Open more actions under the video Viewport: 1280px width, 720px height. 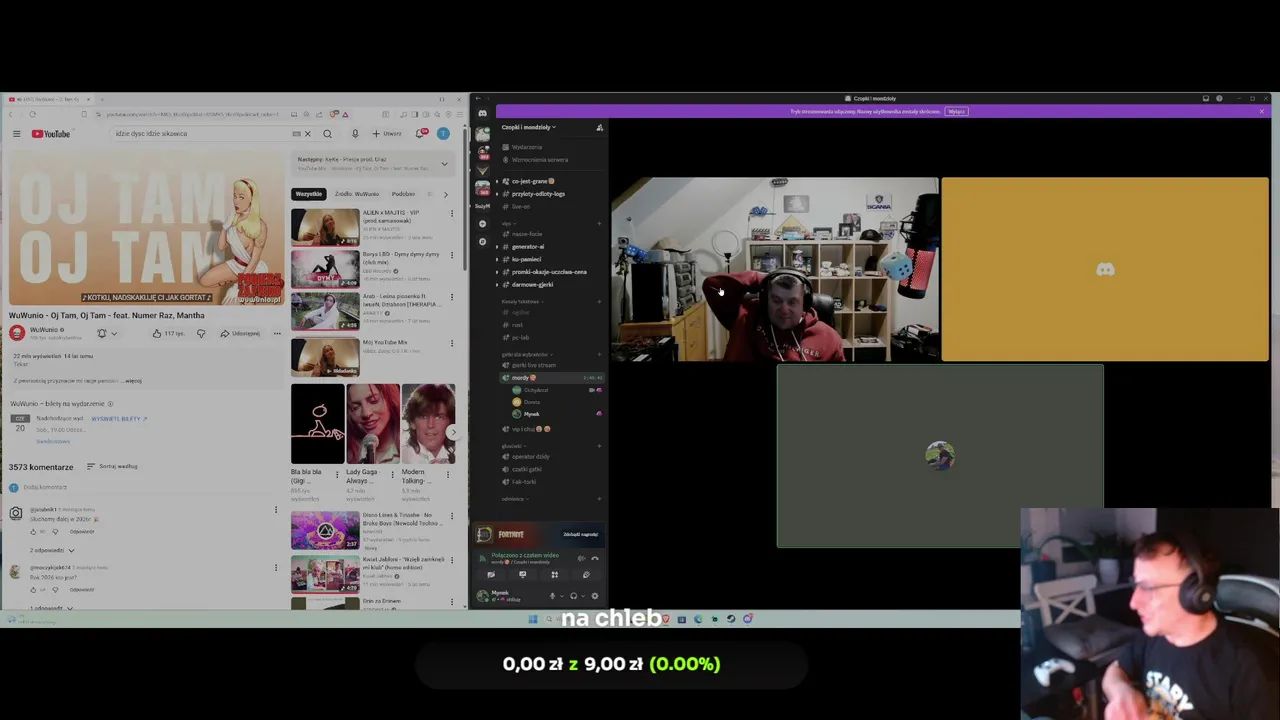pos(277,333)
